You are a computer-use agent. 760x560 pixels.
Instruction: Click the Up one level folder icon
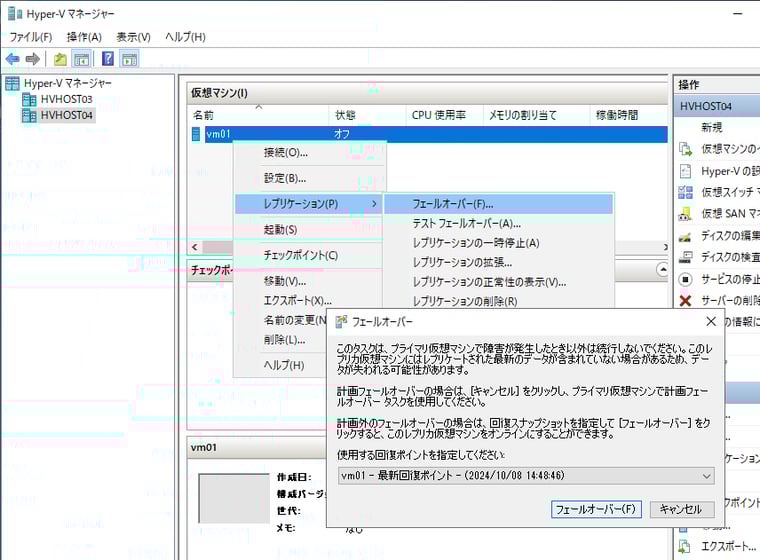(60, 59)
